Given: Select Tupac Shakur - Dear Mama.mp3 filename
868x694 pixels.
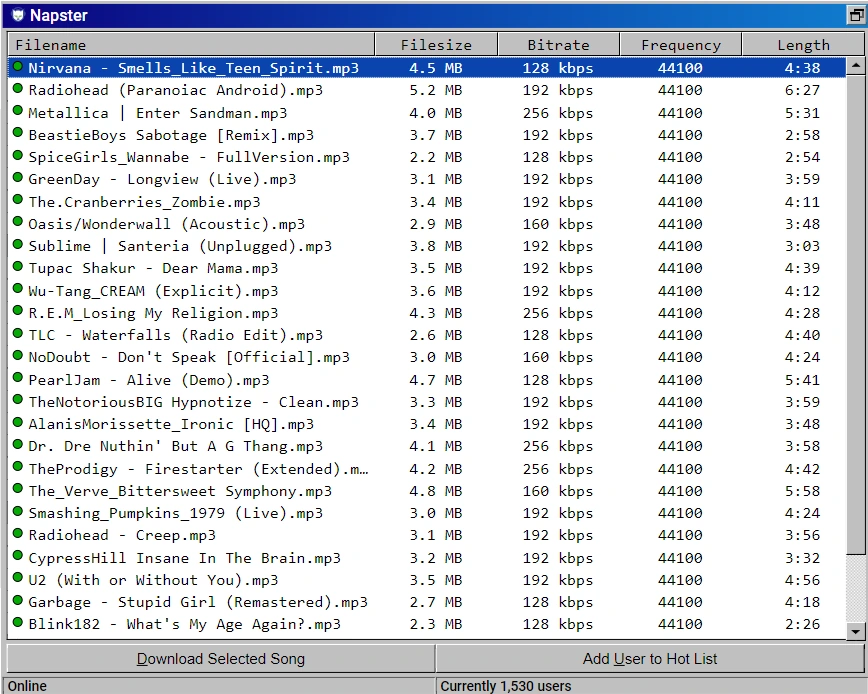Looking at the screenshot, I should [x=153, y=268].
